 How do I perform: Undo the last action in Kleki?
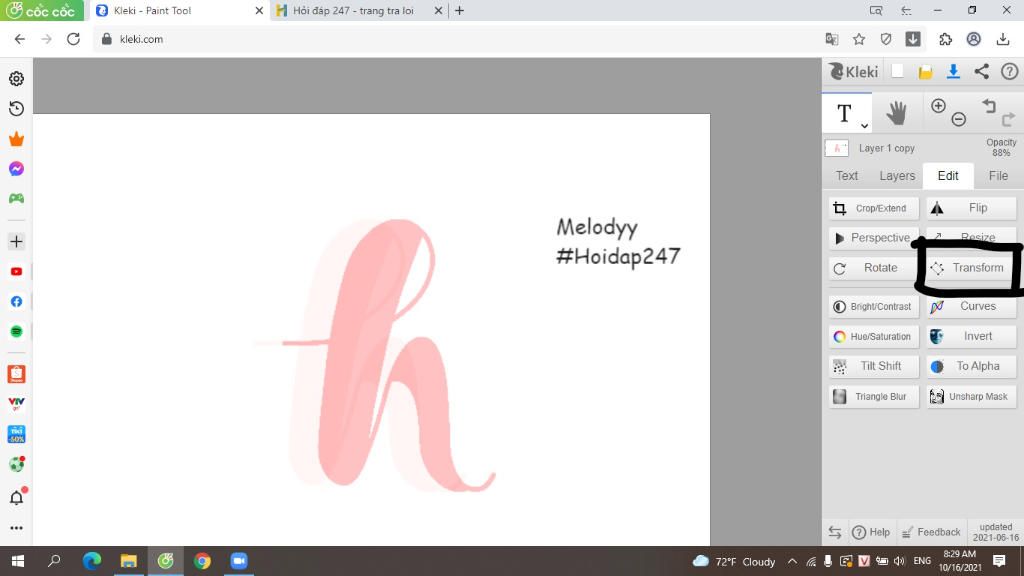click(x=989, y=106)
